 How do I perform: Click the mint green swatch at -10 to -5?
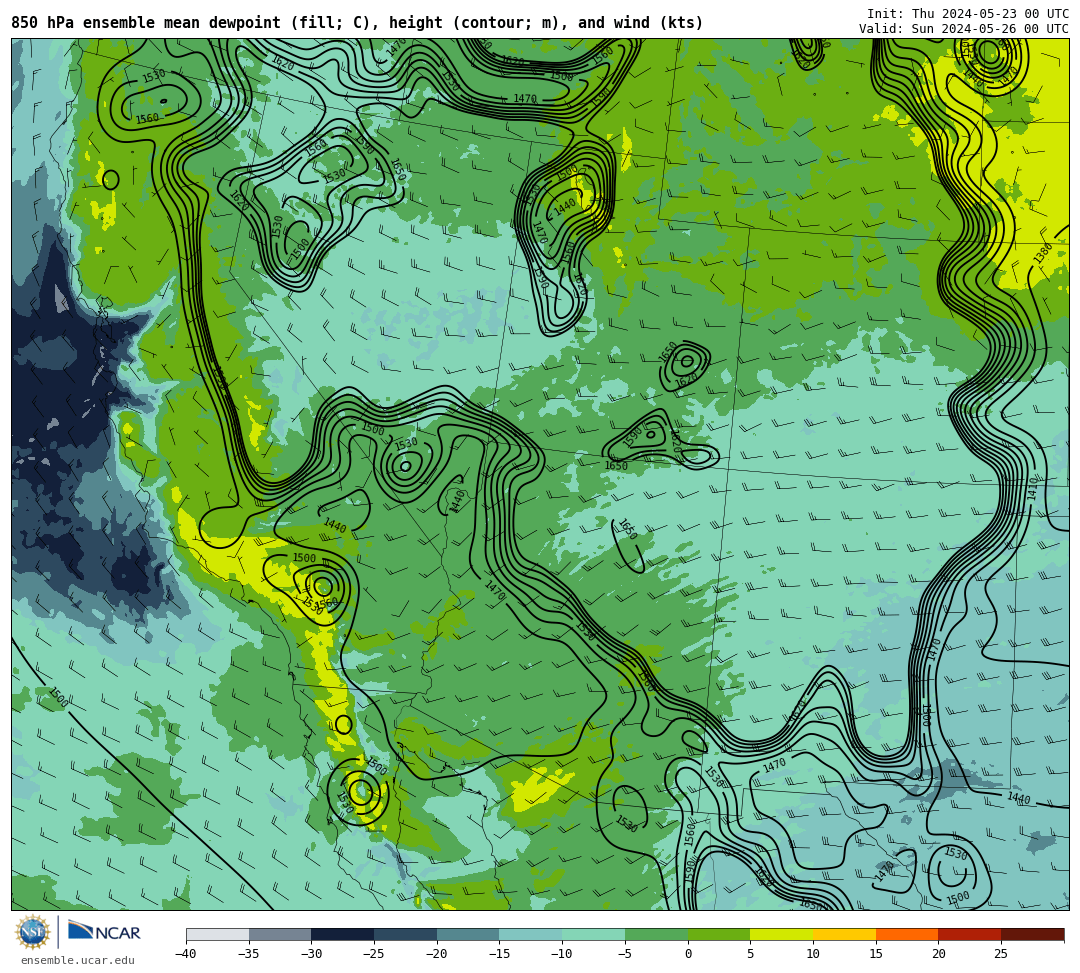594,934
